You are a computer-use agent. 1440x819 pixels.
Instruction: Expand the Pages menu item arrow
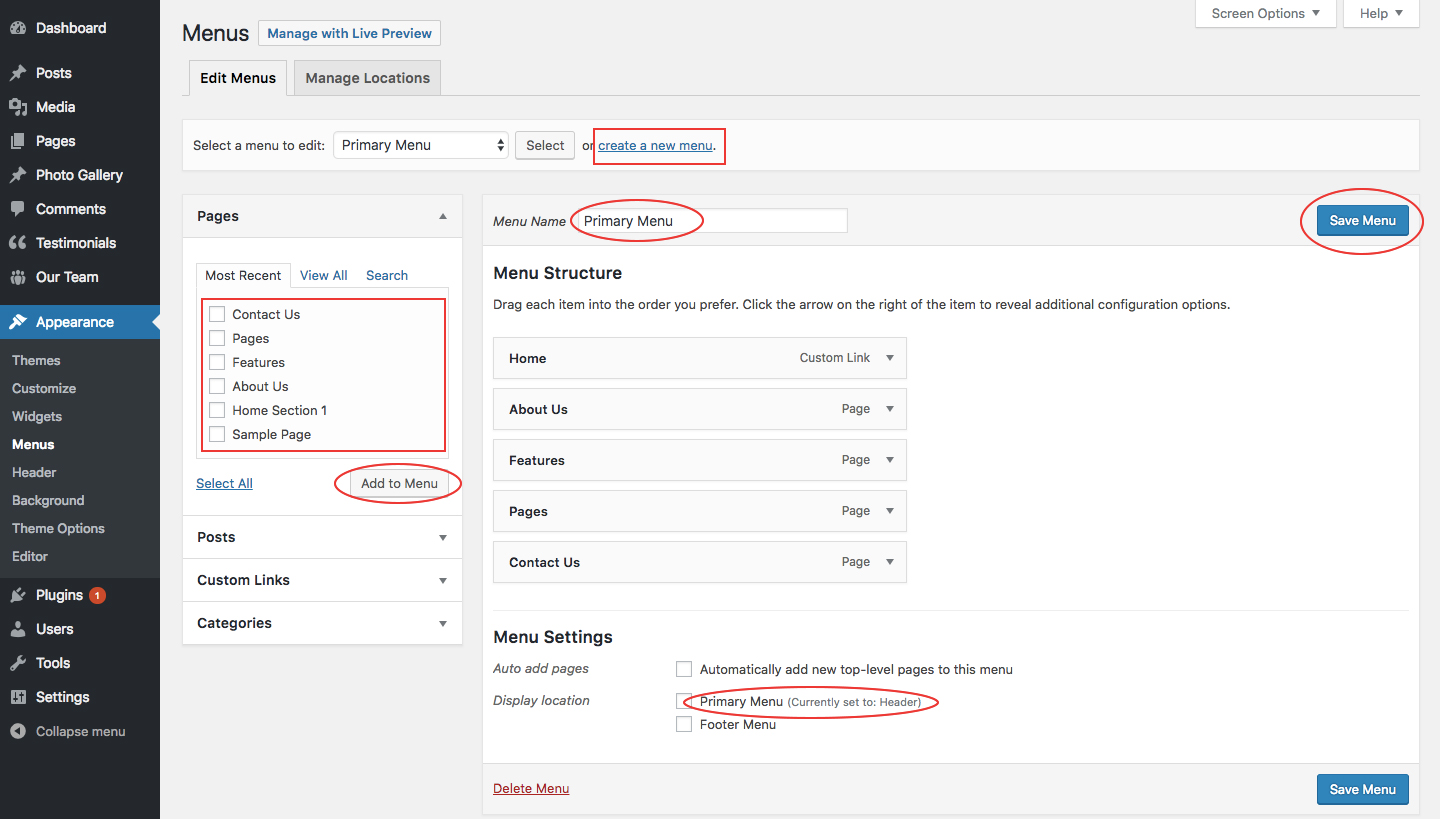(890, 511)
